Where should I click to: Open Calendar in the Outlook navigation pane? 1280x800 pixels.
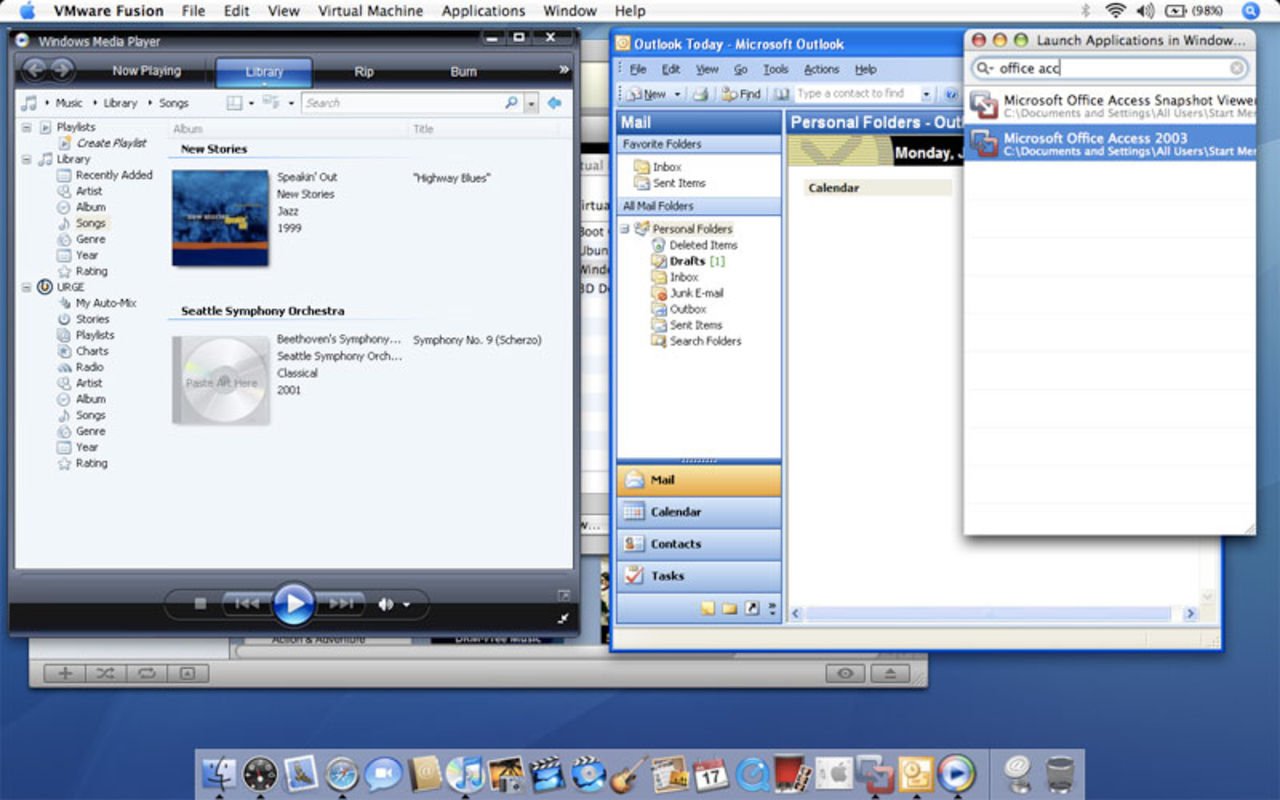(x=675, y=512)
